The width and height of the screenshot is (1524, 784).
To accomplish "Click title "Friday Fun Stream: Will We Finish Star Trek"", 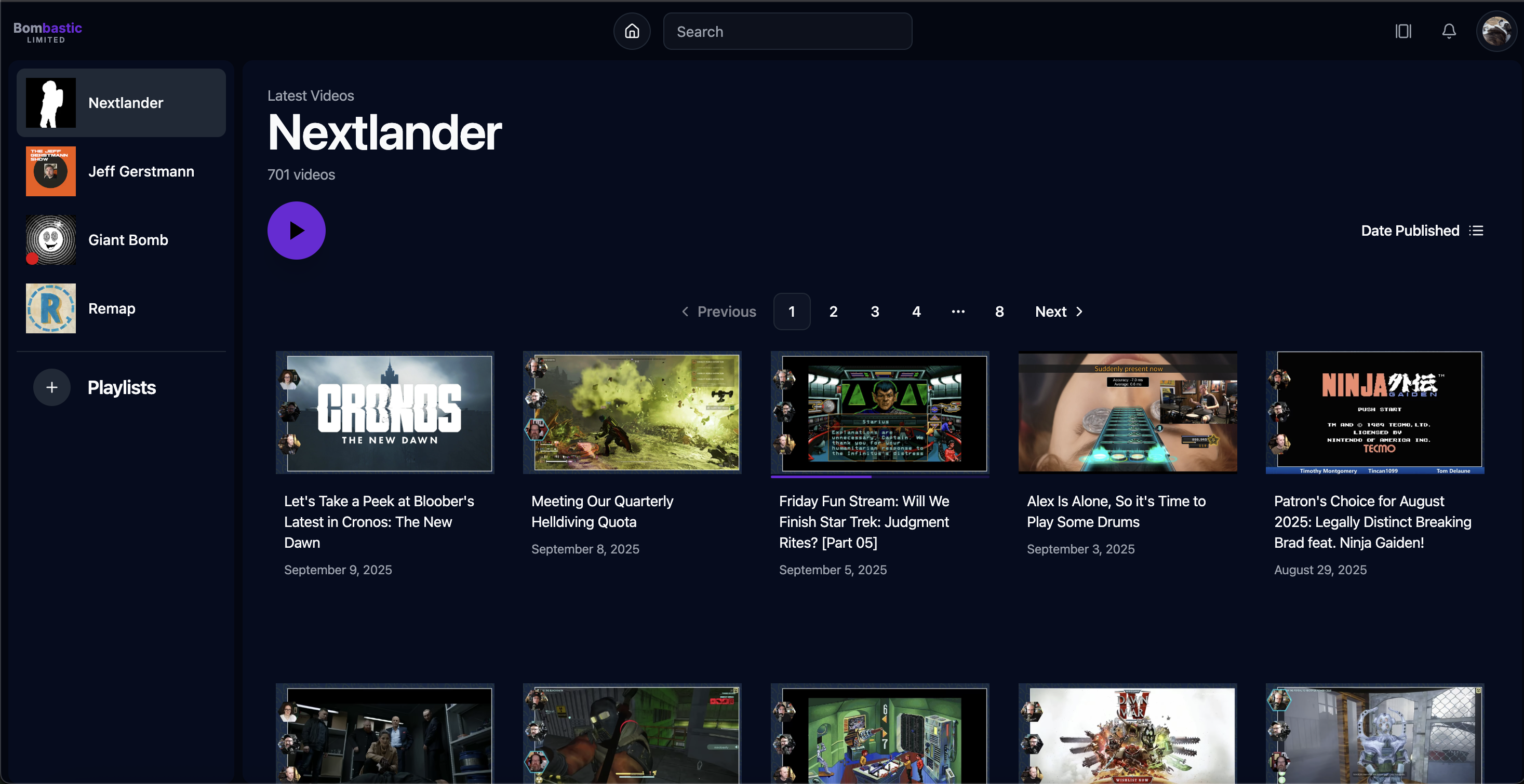I will click(864, 522).
